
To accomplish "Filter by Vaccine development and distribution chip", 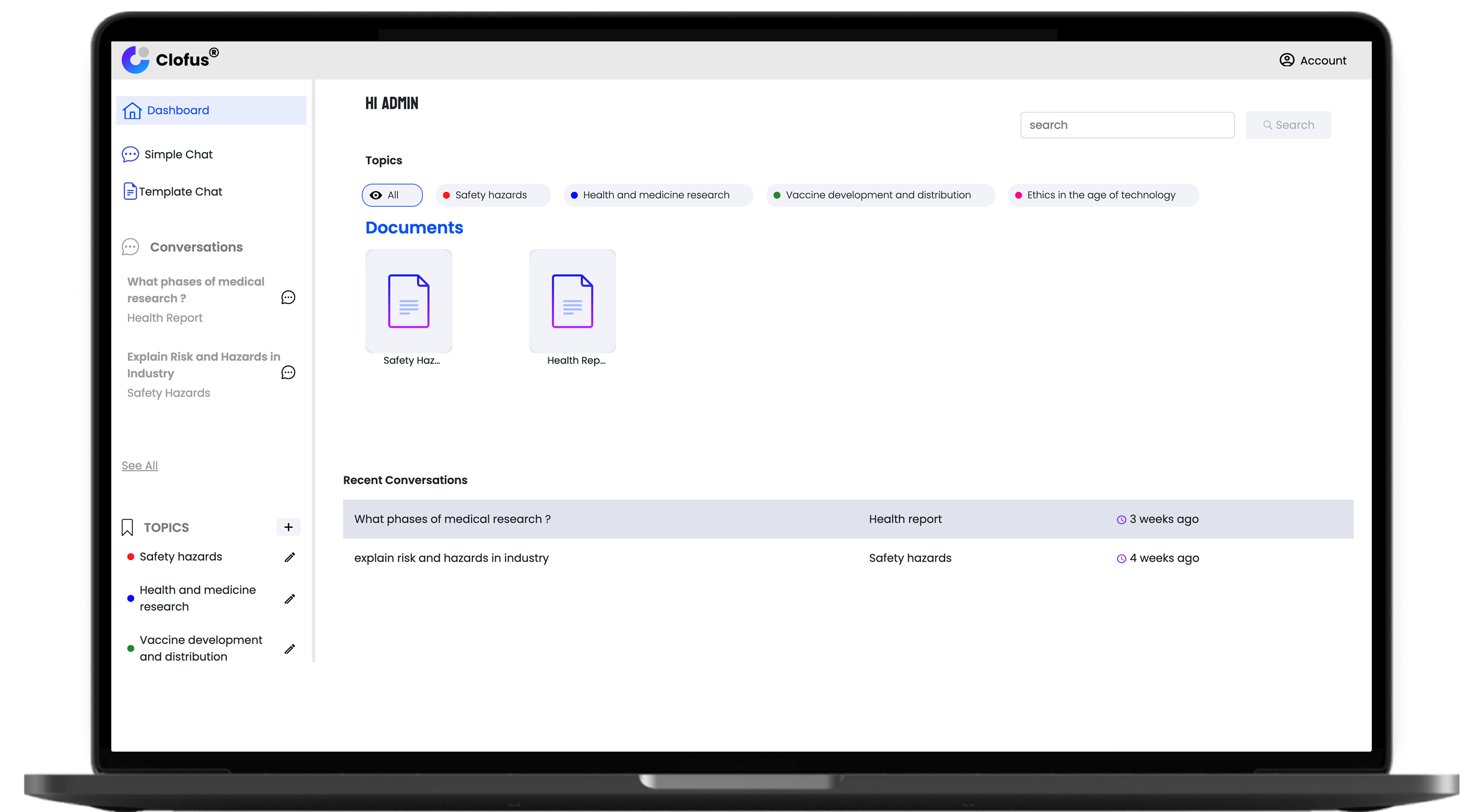I will [x=879, y=195].
